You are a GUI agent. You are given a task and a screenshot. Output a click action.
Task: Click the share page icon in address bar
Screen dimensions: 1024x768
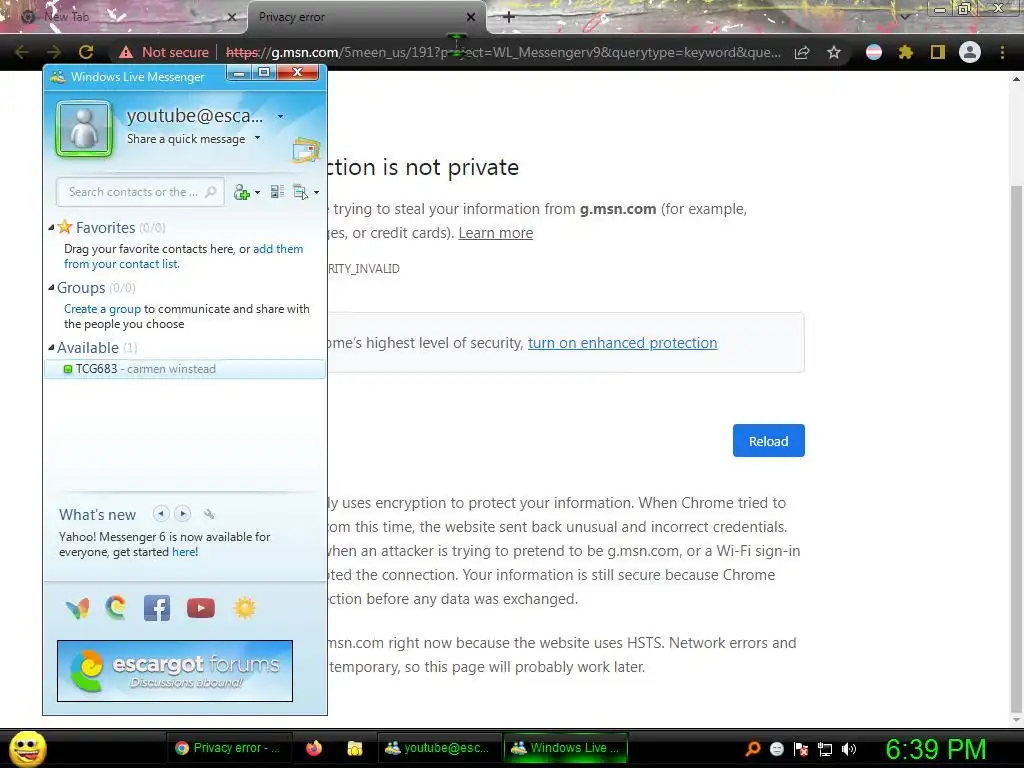pos(802,52)
